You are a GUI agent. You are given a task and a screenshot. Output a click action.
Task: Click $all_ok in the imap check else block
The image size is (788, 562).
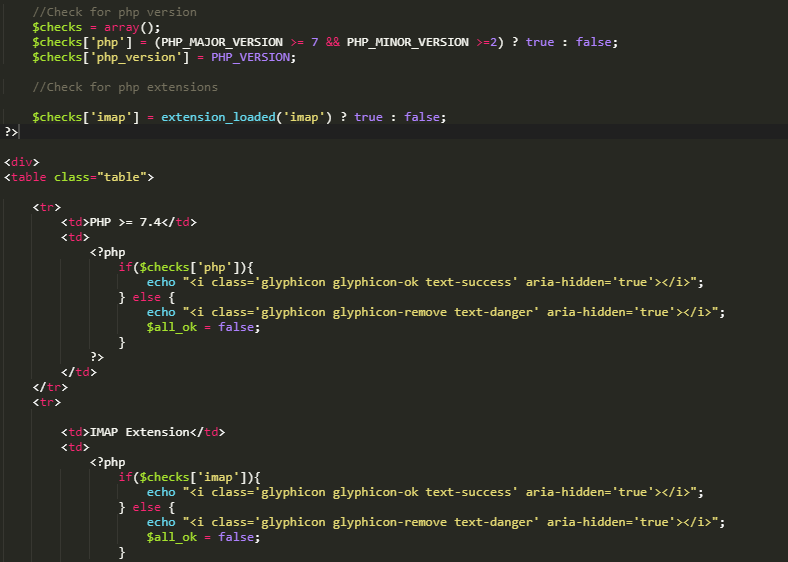[x=171, y=537]
